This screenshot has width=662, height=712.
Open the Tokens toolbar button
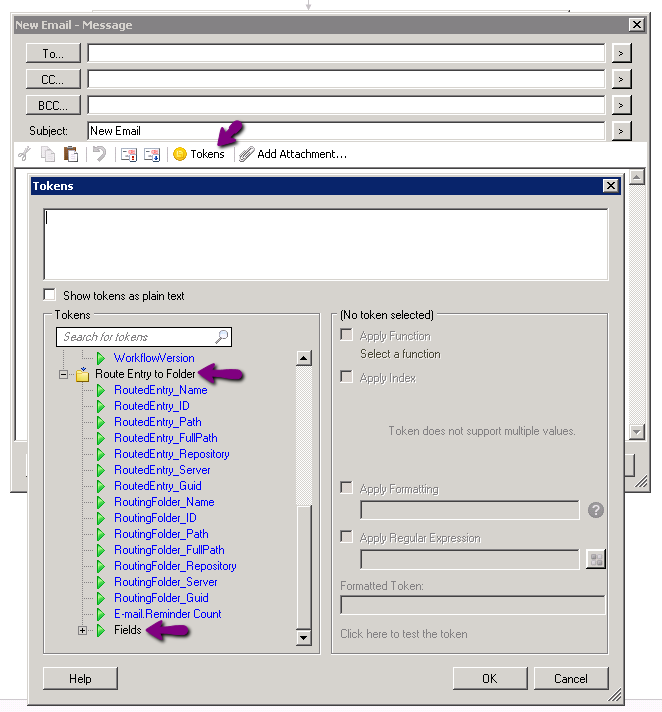[x=199, y=154]
